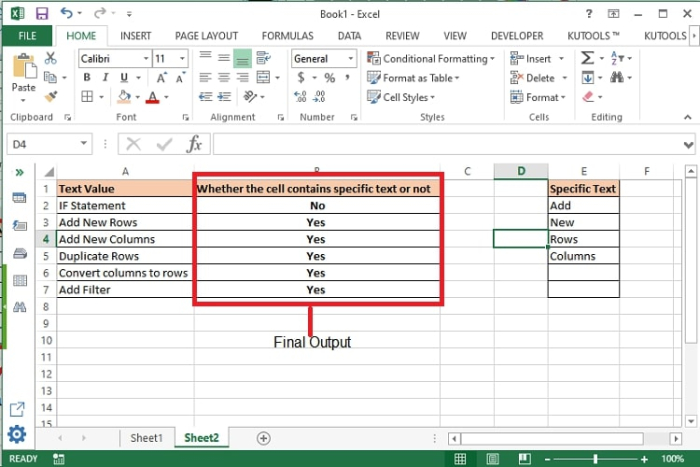
Task: Expand the formula bar chevron
Action: 688,145
